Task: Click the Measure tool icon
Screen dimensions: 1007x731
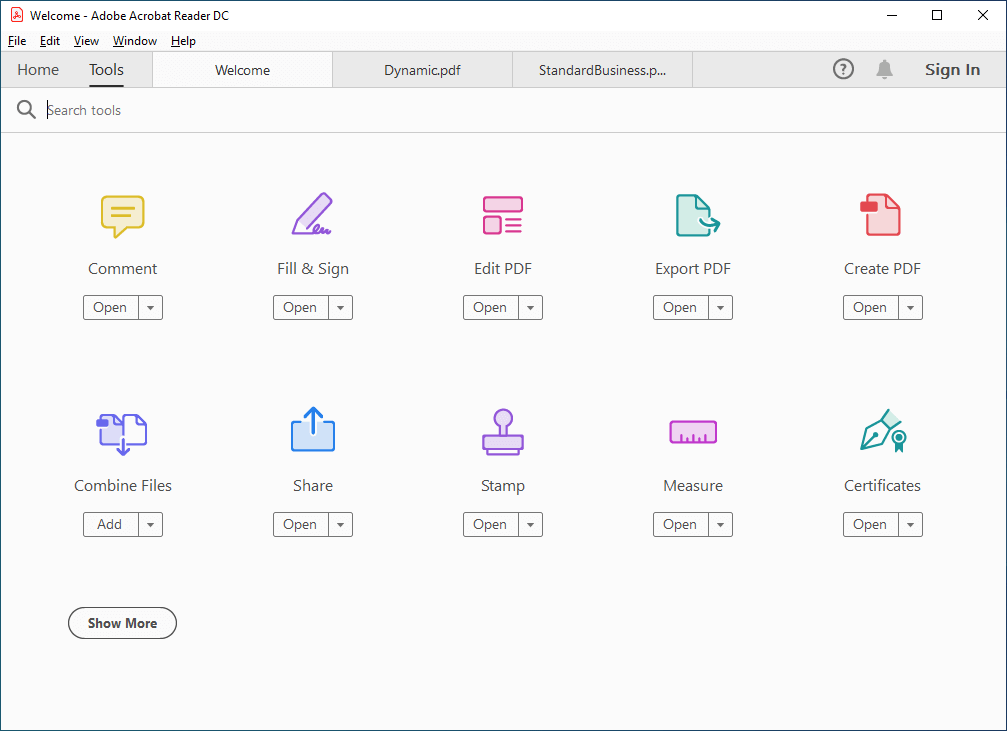Action: [692, 431]
